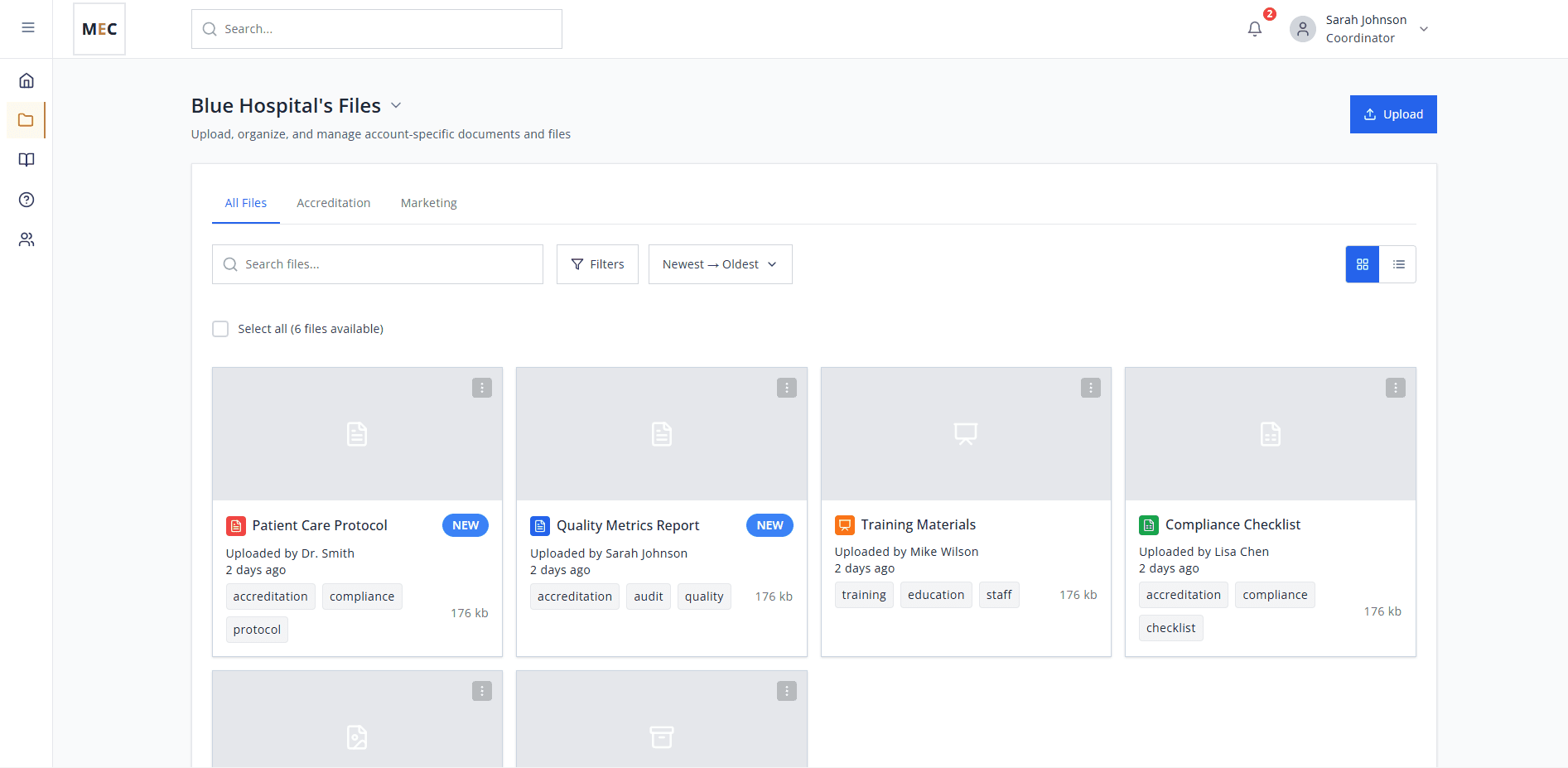
Task: Click accreditation tag on Quality Metrics Report
Action: coord(575,597)
